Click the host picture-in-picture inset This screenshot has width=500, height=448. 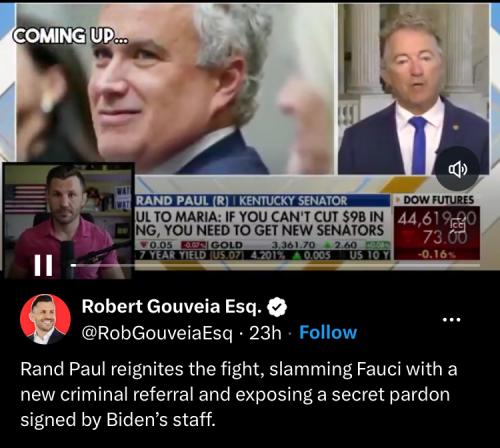(68, 220)
